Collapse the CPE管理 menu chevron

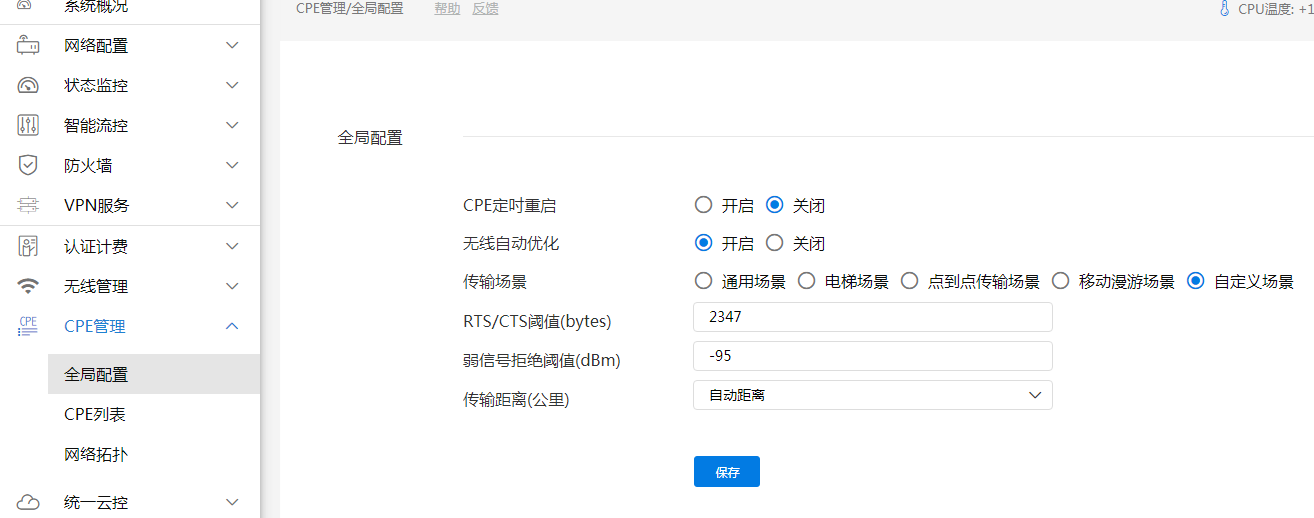232,326
